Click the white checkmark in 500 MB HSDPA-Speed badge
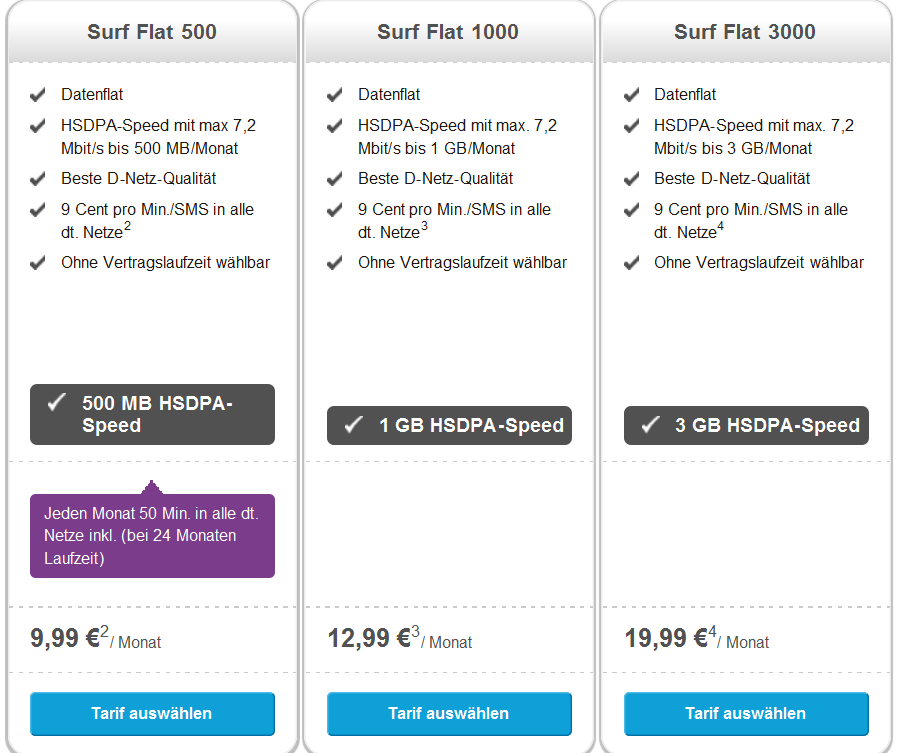This screenshot has width=906, height=753. [x=57, y=404]
